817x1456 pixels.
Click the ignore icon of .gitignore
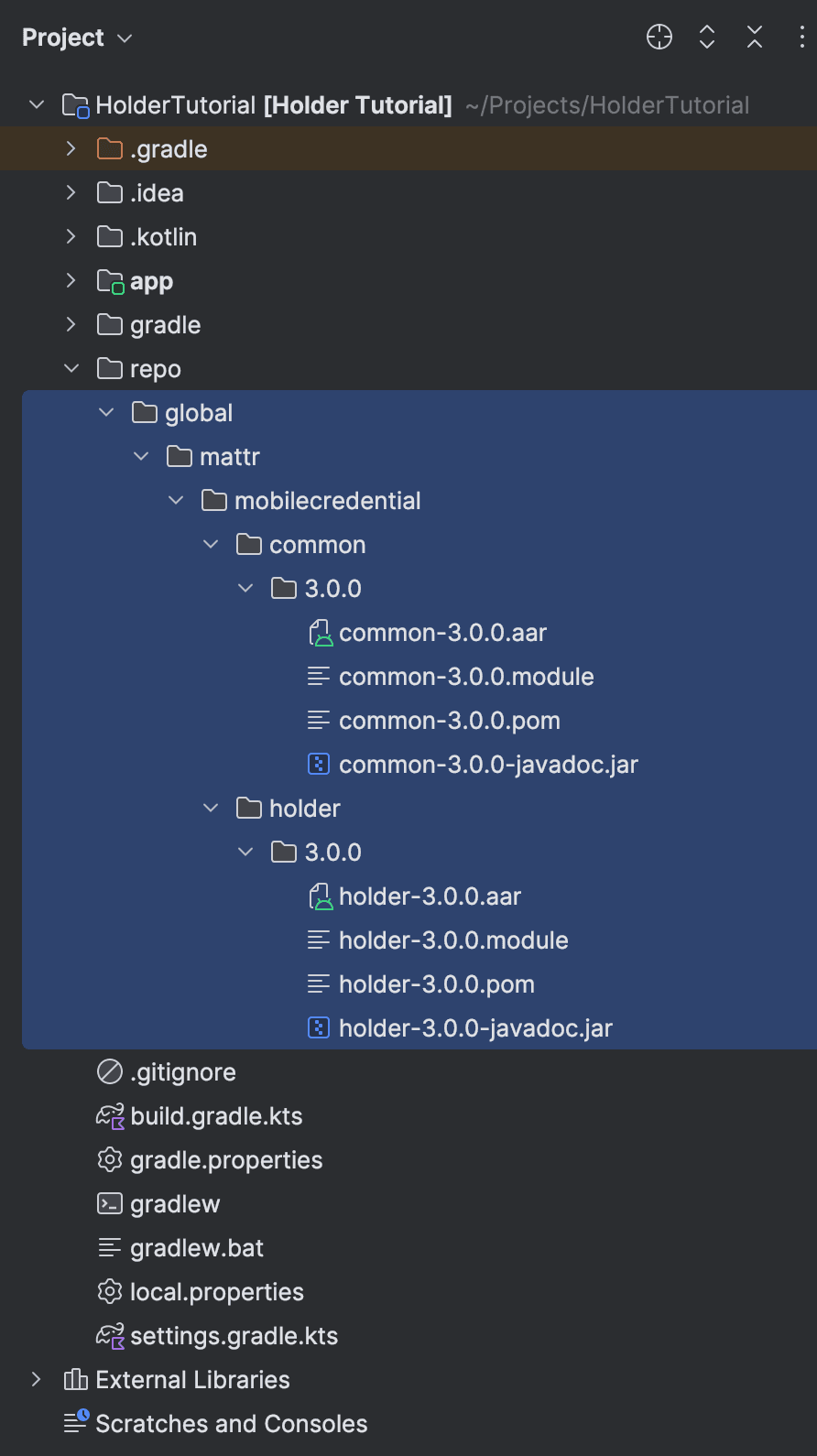click(x=110, y=1072)
